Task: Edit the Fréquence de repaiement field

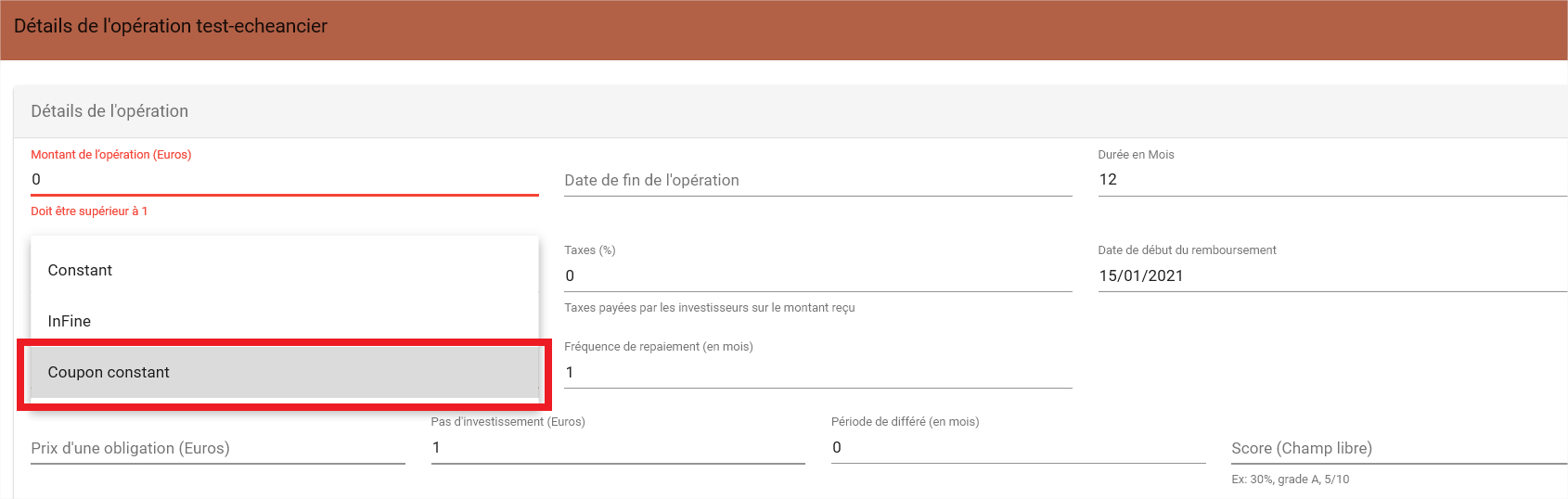Action: [x=818, y=372]
